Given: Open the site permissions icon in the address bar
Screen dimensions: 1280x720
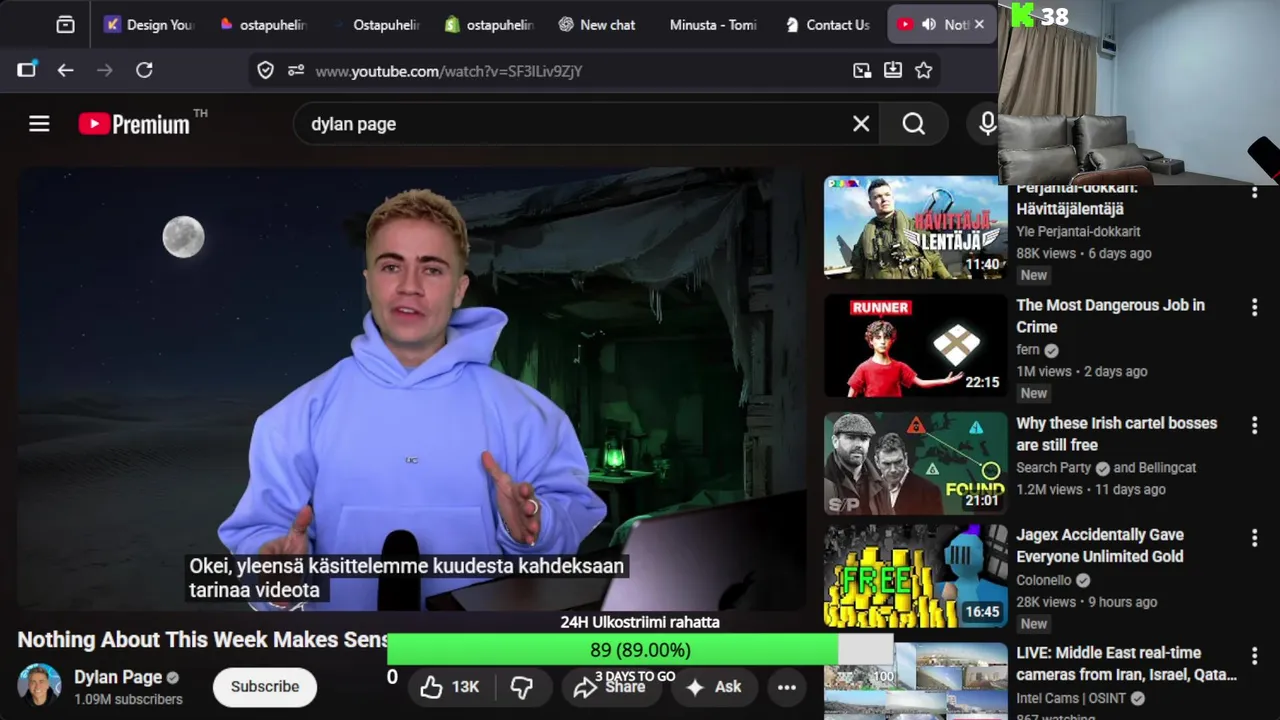Looking at the screenshot, I should coord(296,71).
